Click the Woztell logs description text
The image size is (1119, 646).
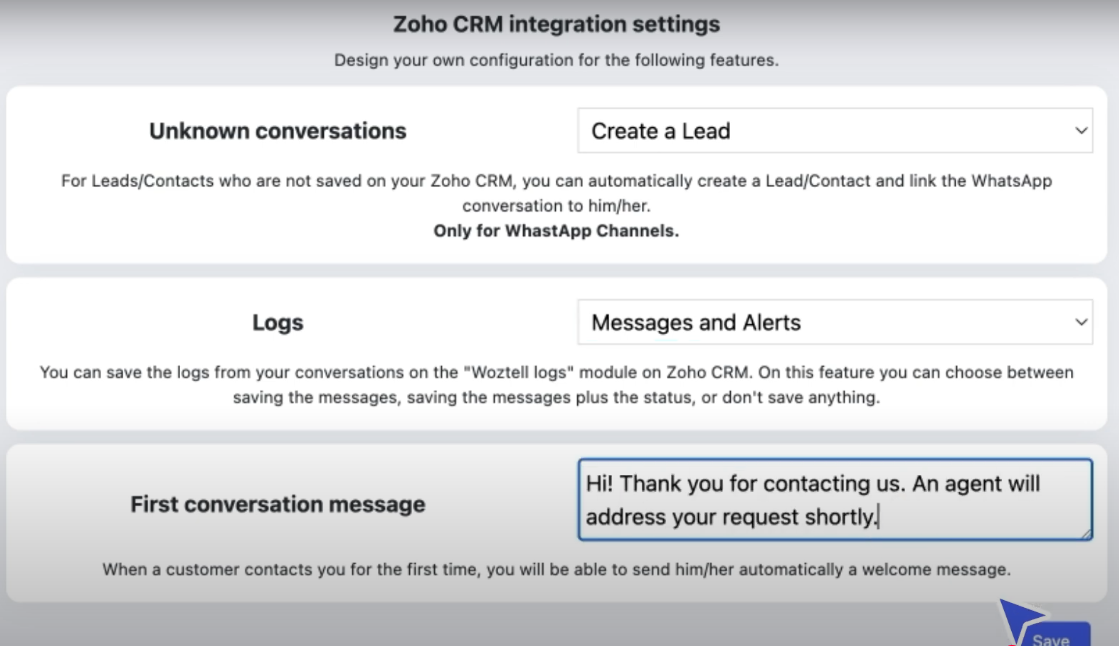click(x=557, y=385)
